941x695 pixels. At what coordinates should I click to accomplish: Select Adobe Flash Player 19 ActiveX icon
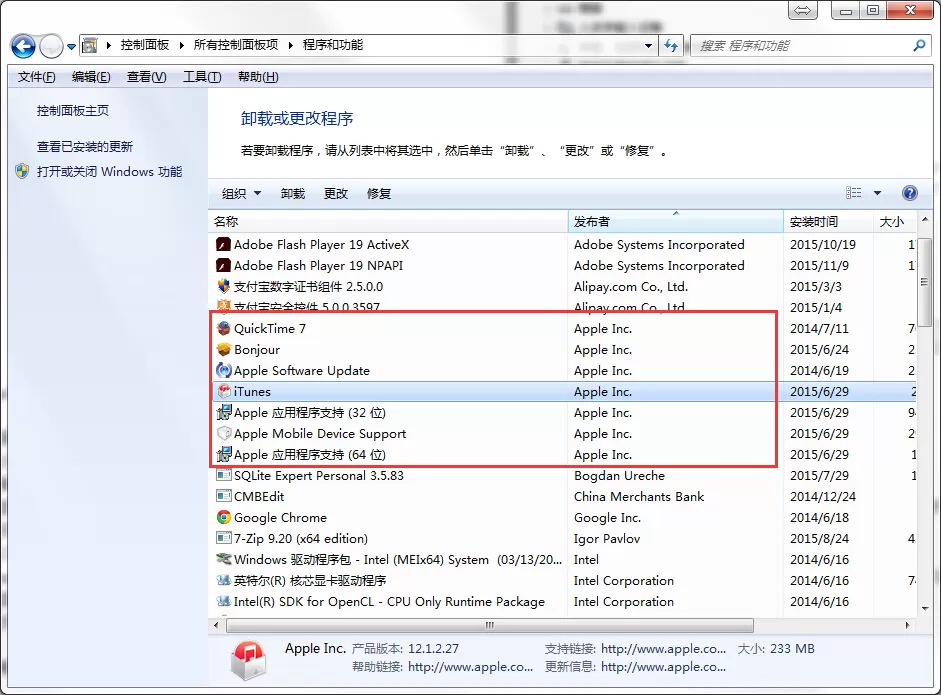point(223,245)
